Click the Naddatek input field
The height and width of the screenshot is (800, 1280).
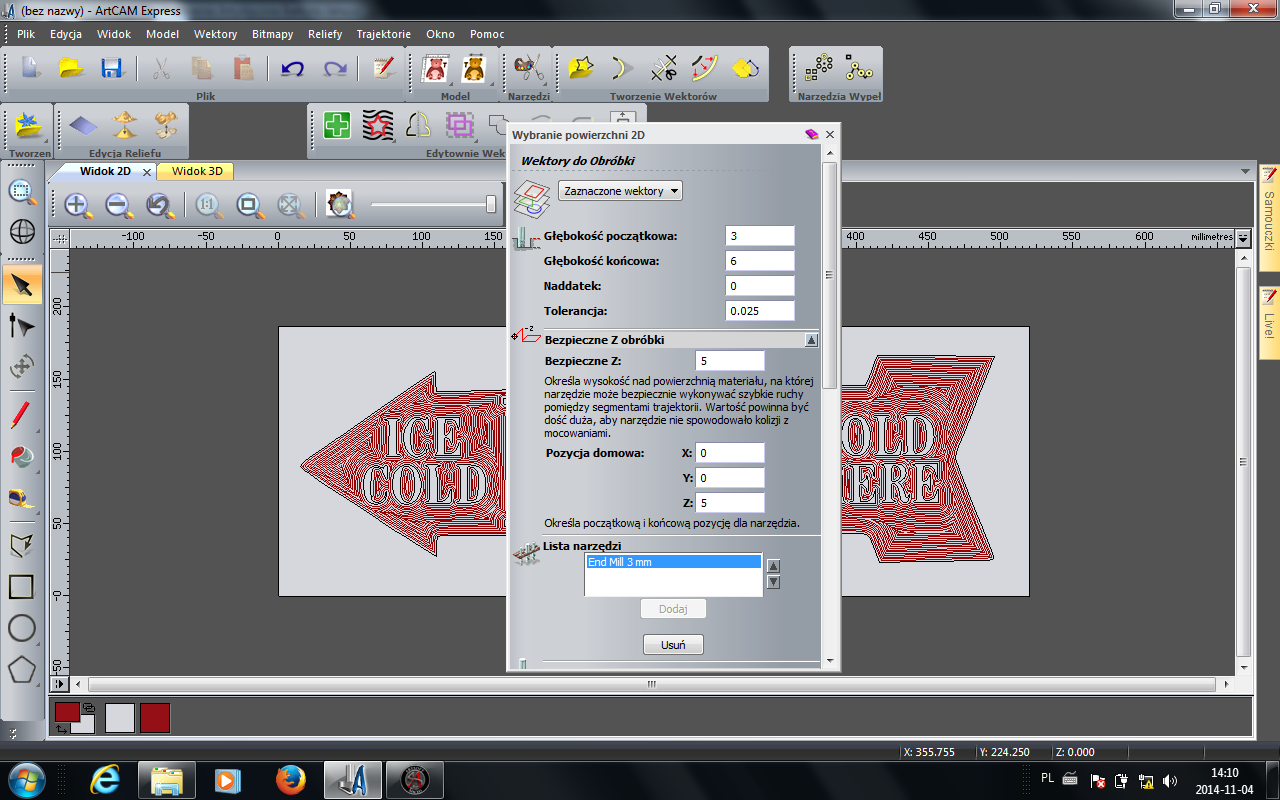pyautogui.click(x=760, y=286)
